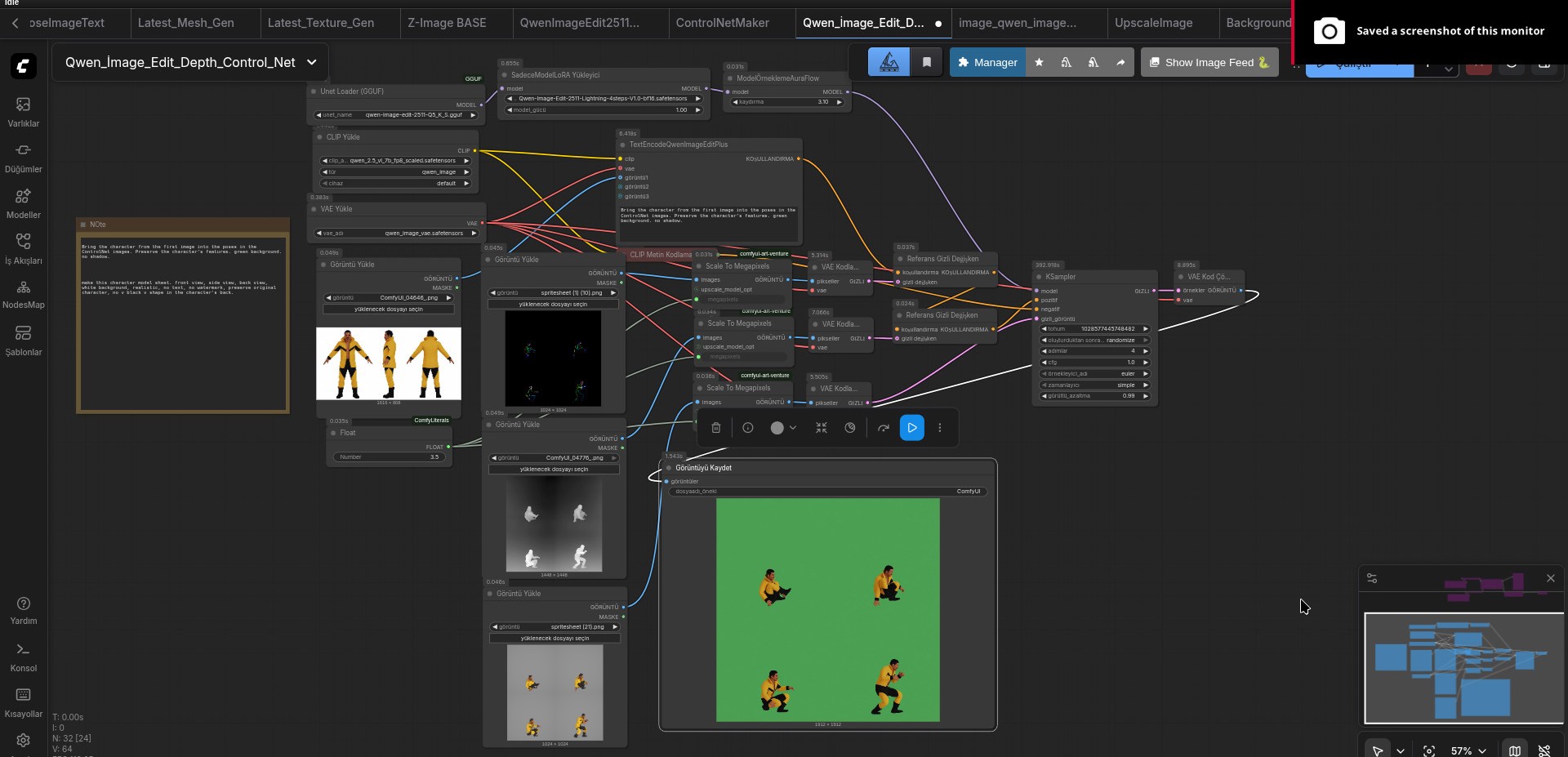Click the saved green-background output image preview
Image resolution: width=1568 pixels, height=757 pixels.
click(827, 610)
